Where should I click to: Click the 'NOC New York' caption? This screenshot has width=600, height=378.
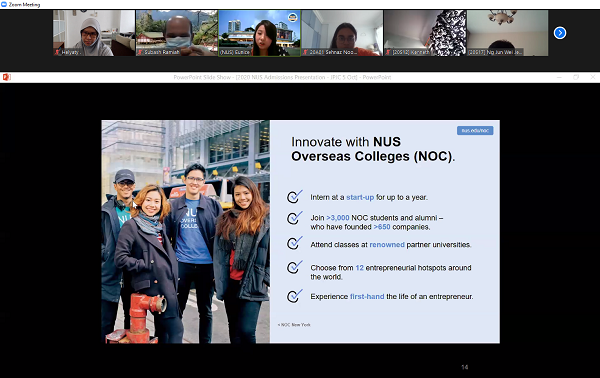click(294, 325)
